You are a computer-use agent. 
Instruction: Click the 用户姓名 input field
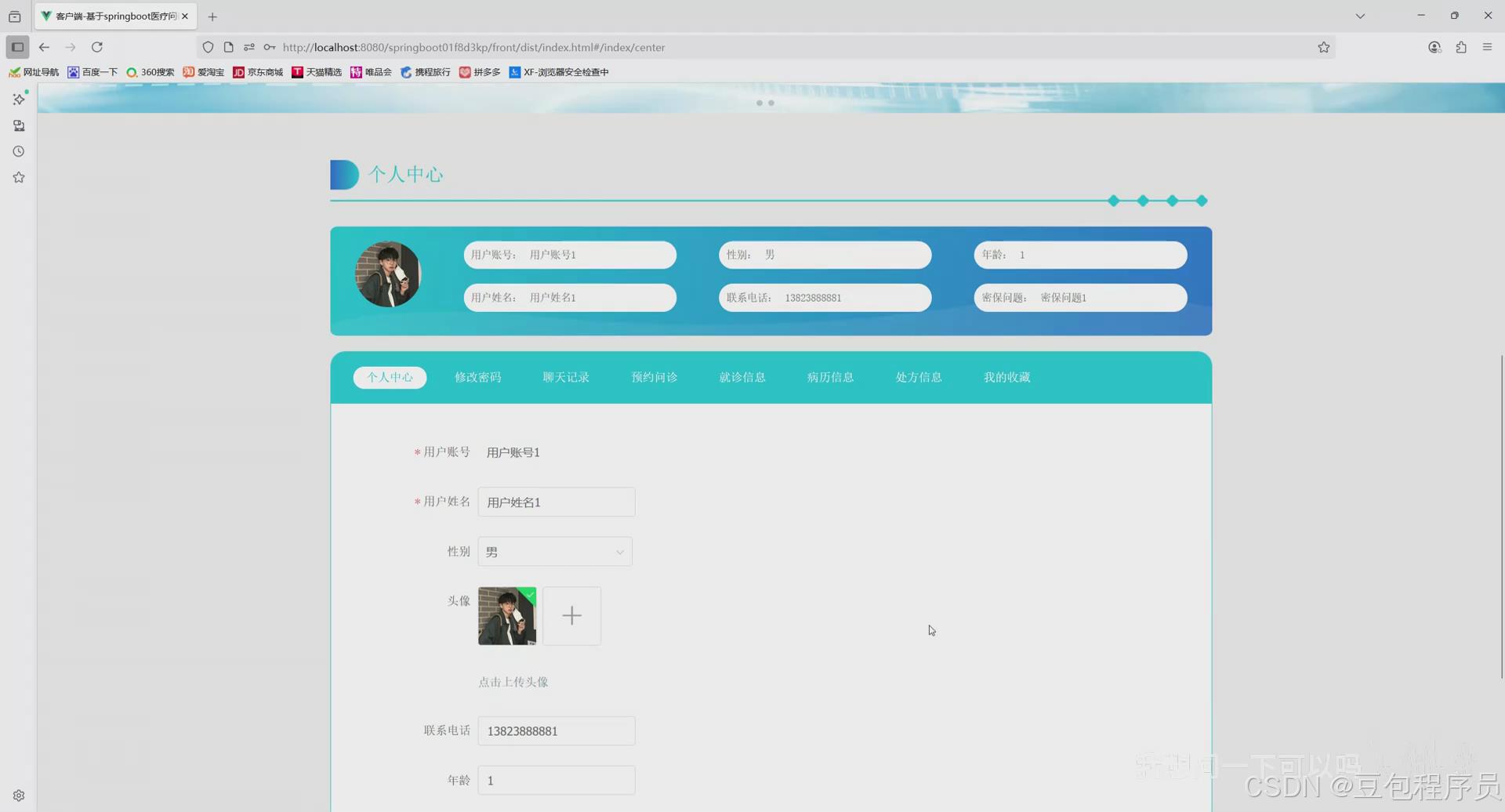(x=557, y=502)
